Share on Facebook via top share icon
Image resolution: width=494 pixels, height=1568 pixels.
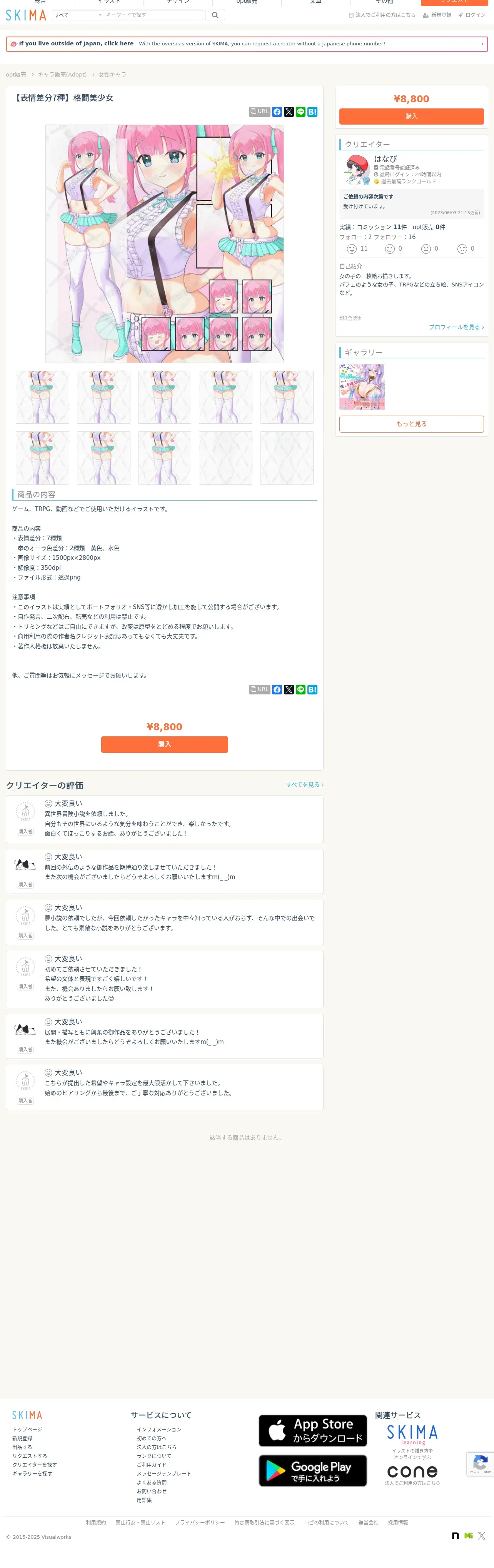tap(277, 112)
